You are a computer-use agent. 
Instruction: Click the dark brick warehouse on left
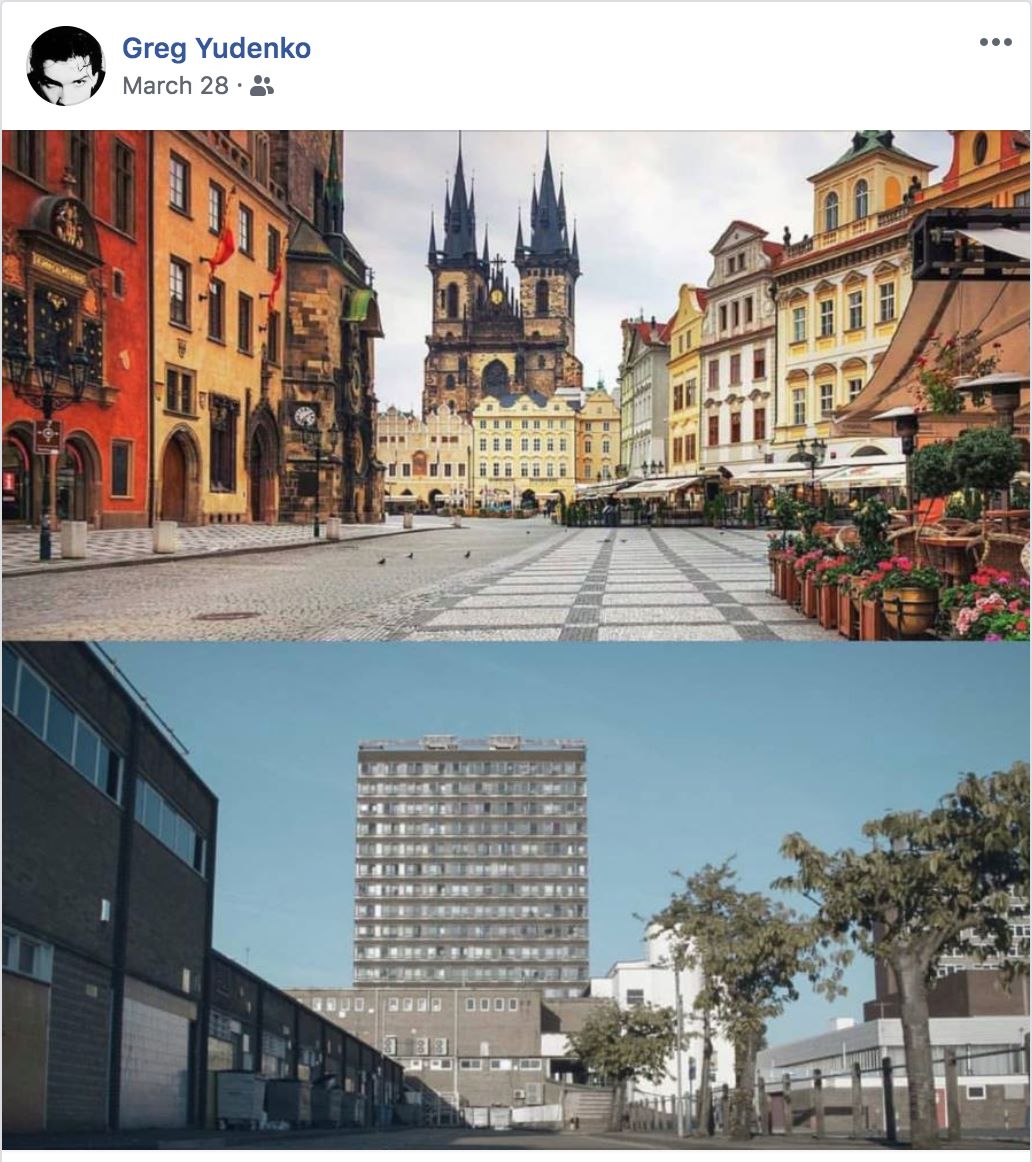point(104,889)
